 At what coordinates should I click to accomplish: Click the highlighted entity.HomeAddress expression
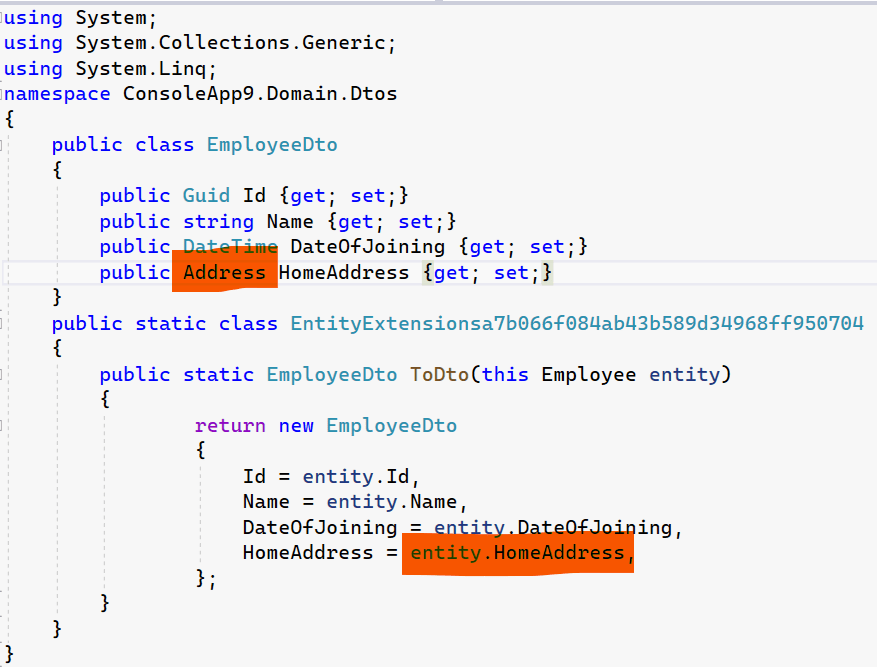coord(517,553)
